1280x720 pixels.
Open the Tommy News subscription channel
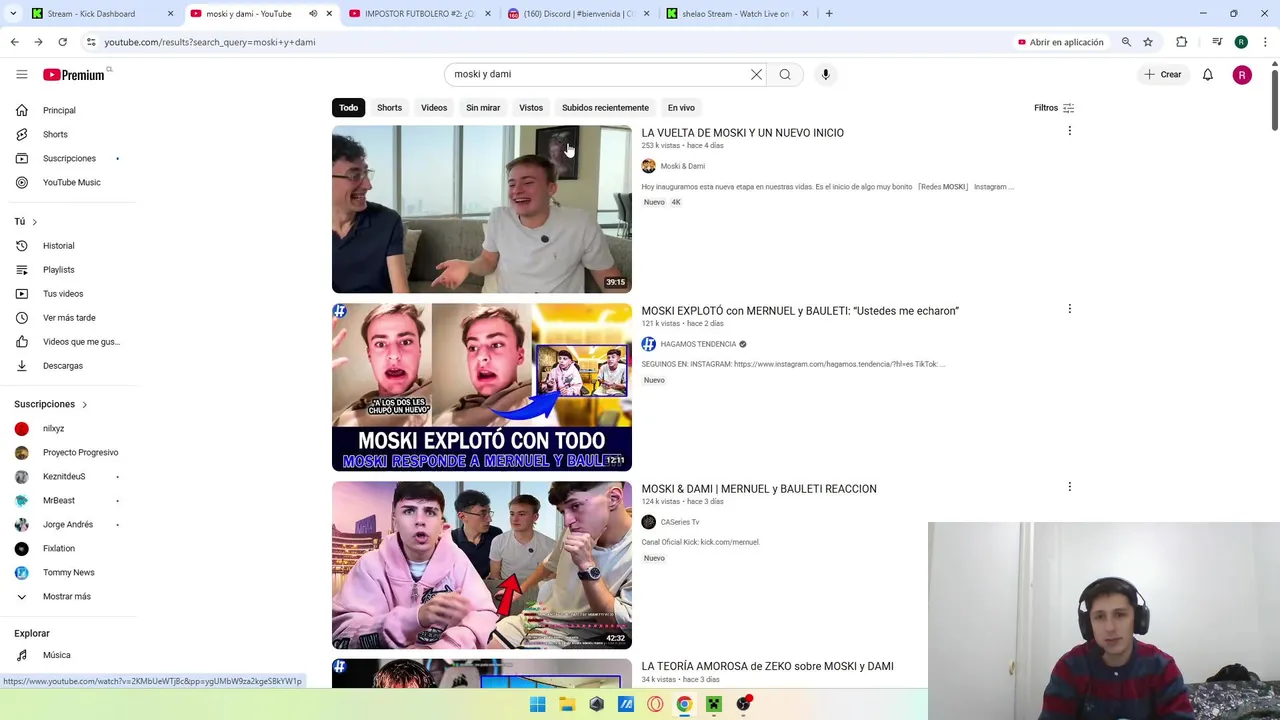(x=68, y=572)
